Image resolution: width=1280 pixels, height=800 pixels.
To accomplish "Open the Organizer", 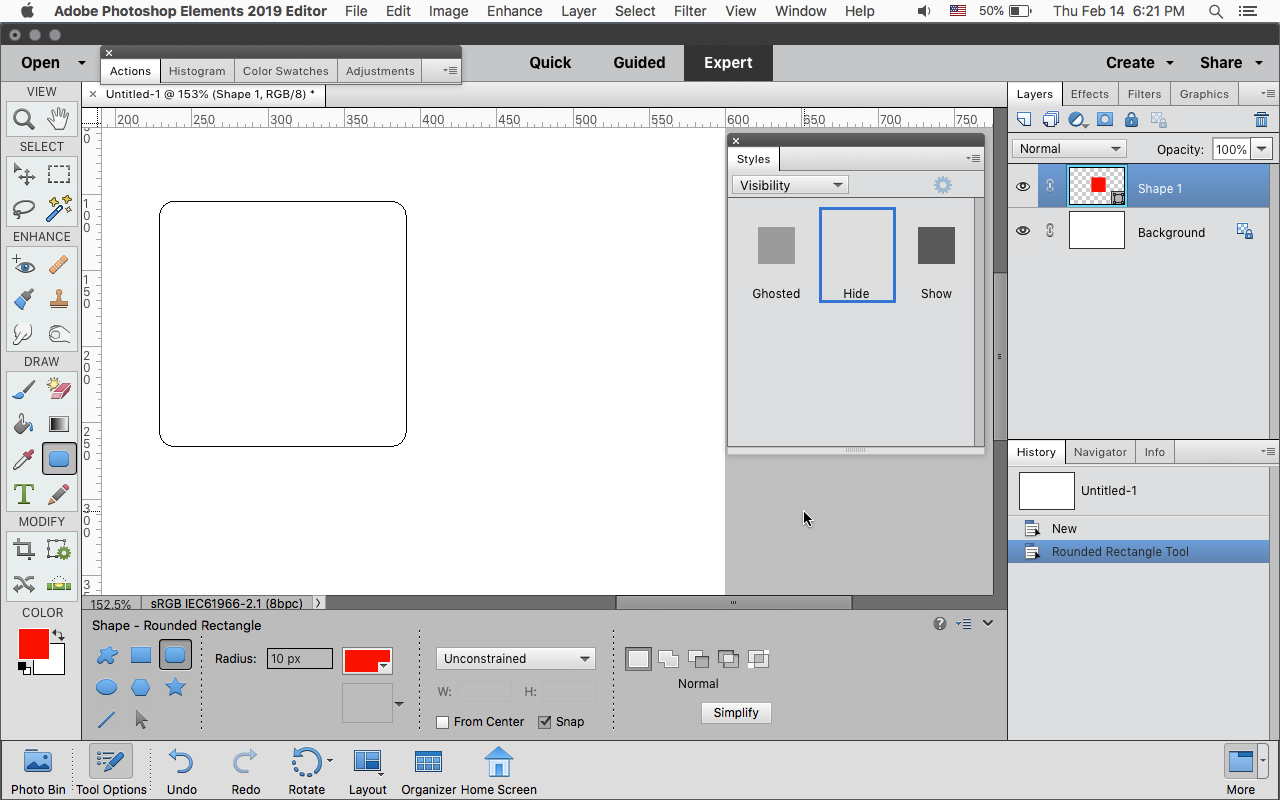I will point(428,770).
